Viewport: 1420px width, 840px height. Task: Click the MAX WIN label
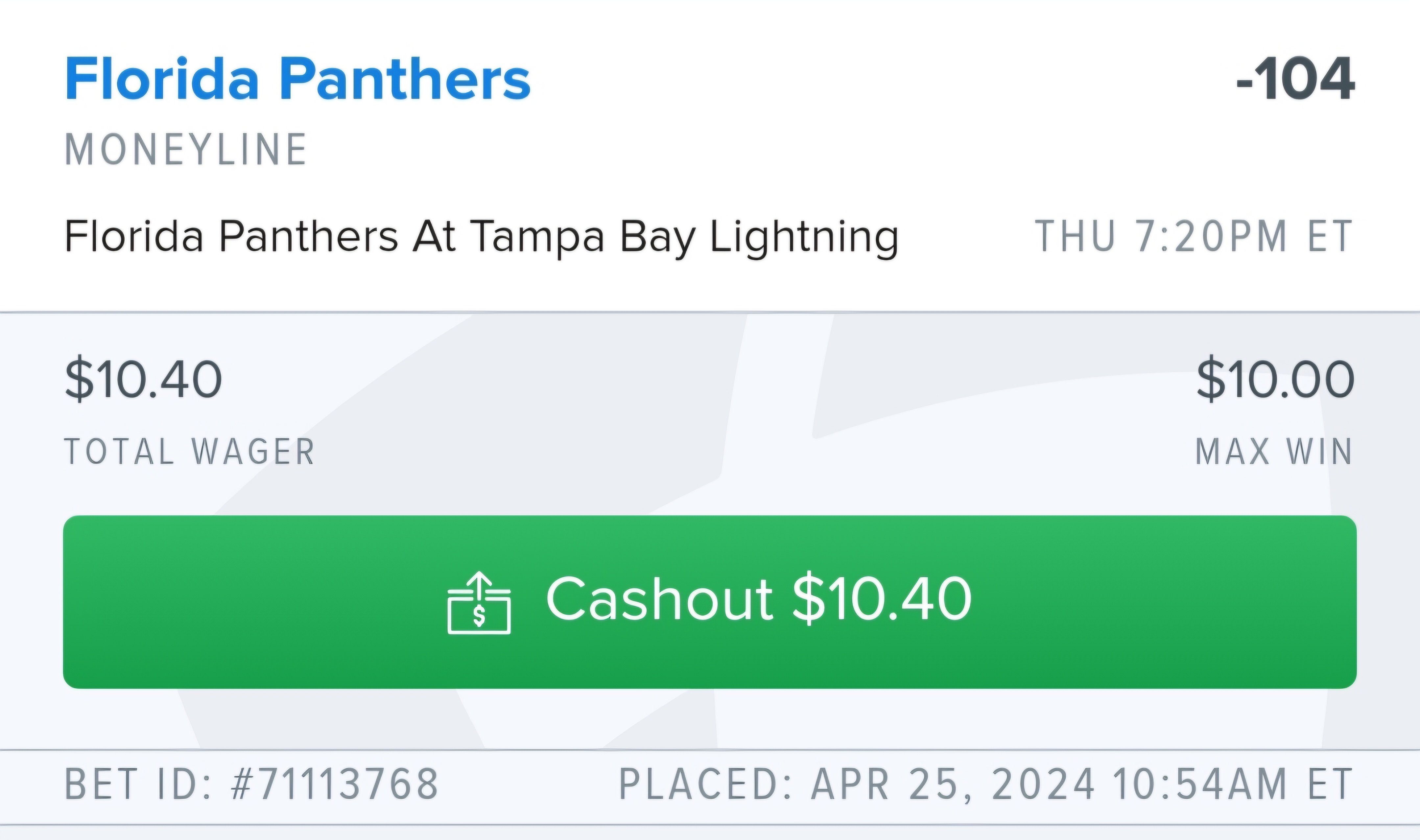1274,452
